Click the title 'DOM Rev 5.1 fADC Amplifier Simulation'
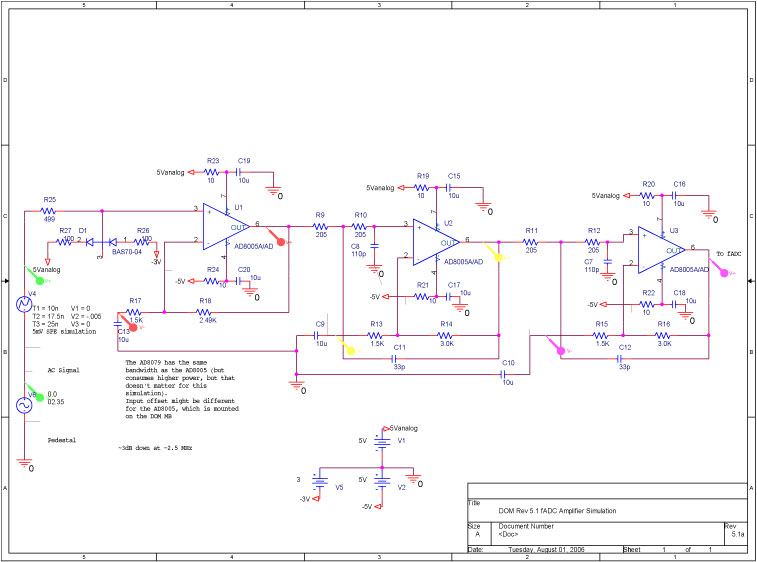 click(x=557, y=511)
